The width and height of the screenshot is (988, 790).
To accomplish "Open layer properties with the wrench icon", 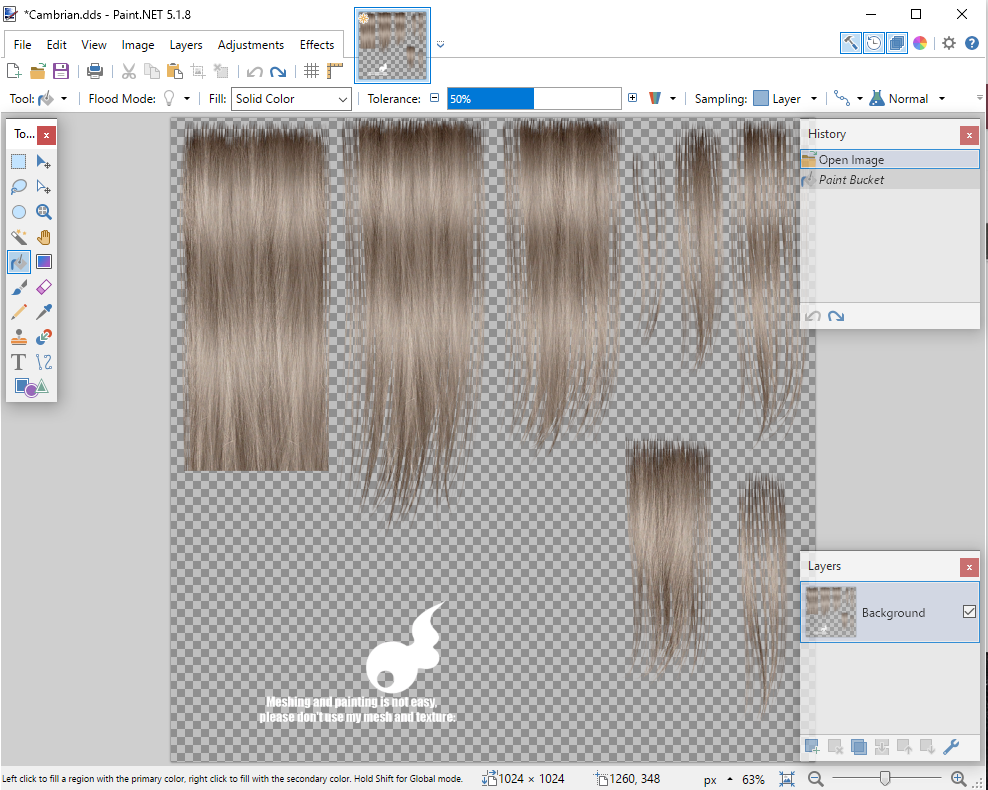I will [x=951, y=747].
